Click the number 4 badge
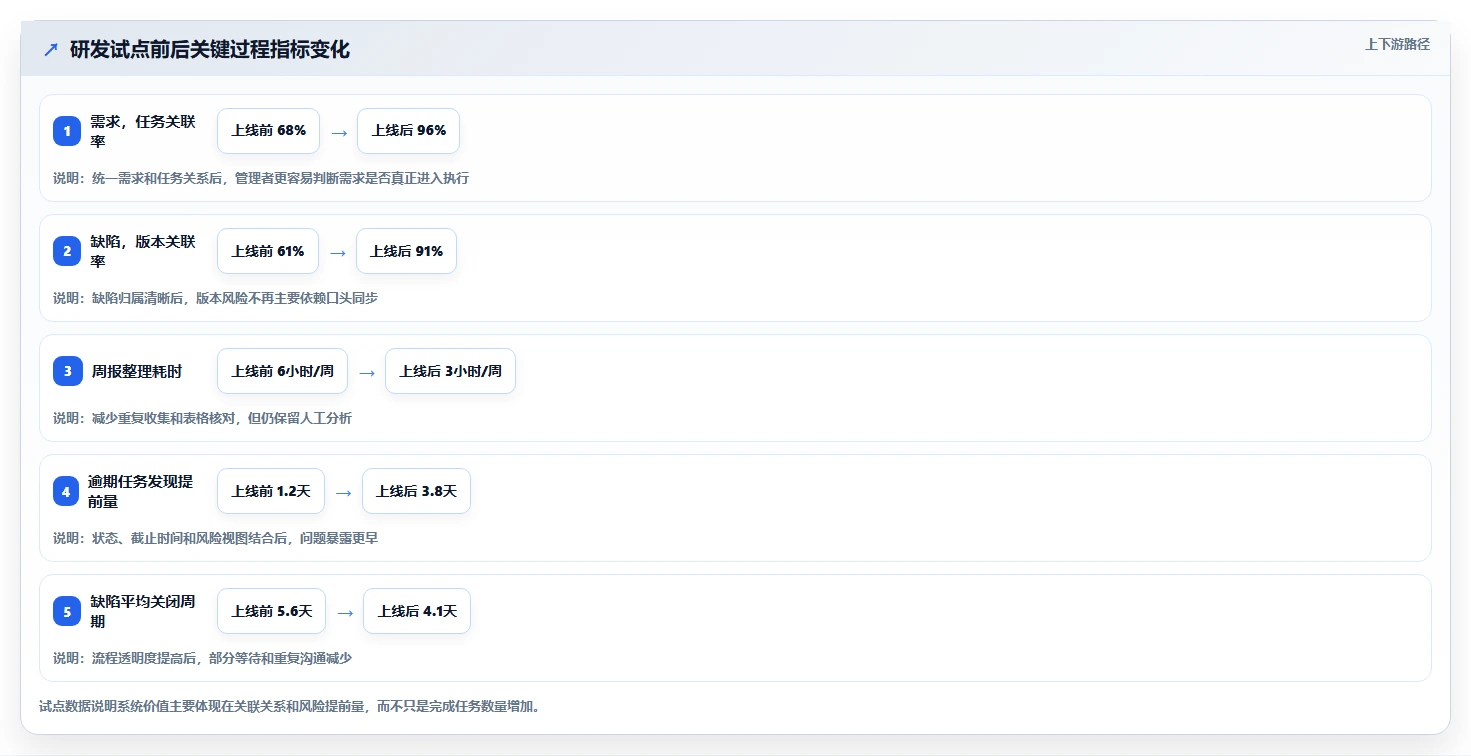1471x756 pixels. coord(67,491)
